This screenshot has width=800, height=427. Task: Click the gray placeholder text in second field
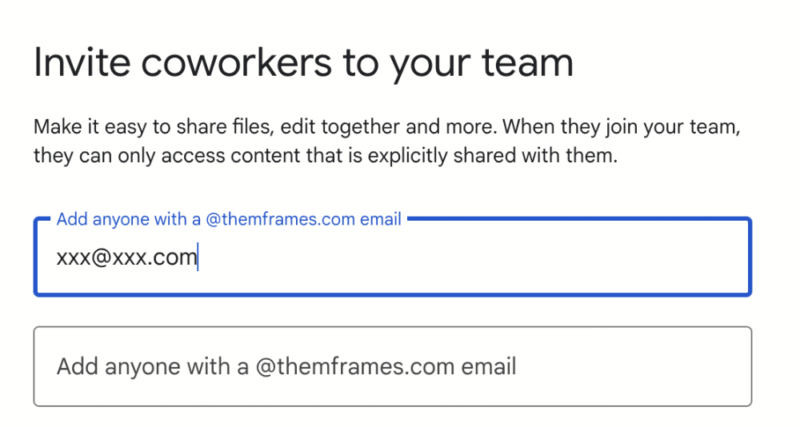coord(286,366)
